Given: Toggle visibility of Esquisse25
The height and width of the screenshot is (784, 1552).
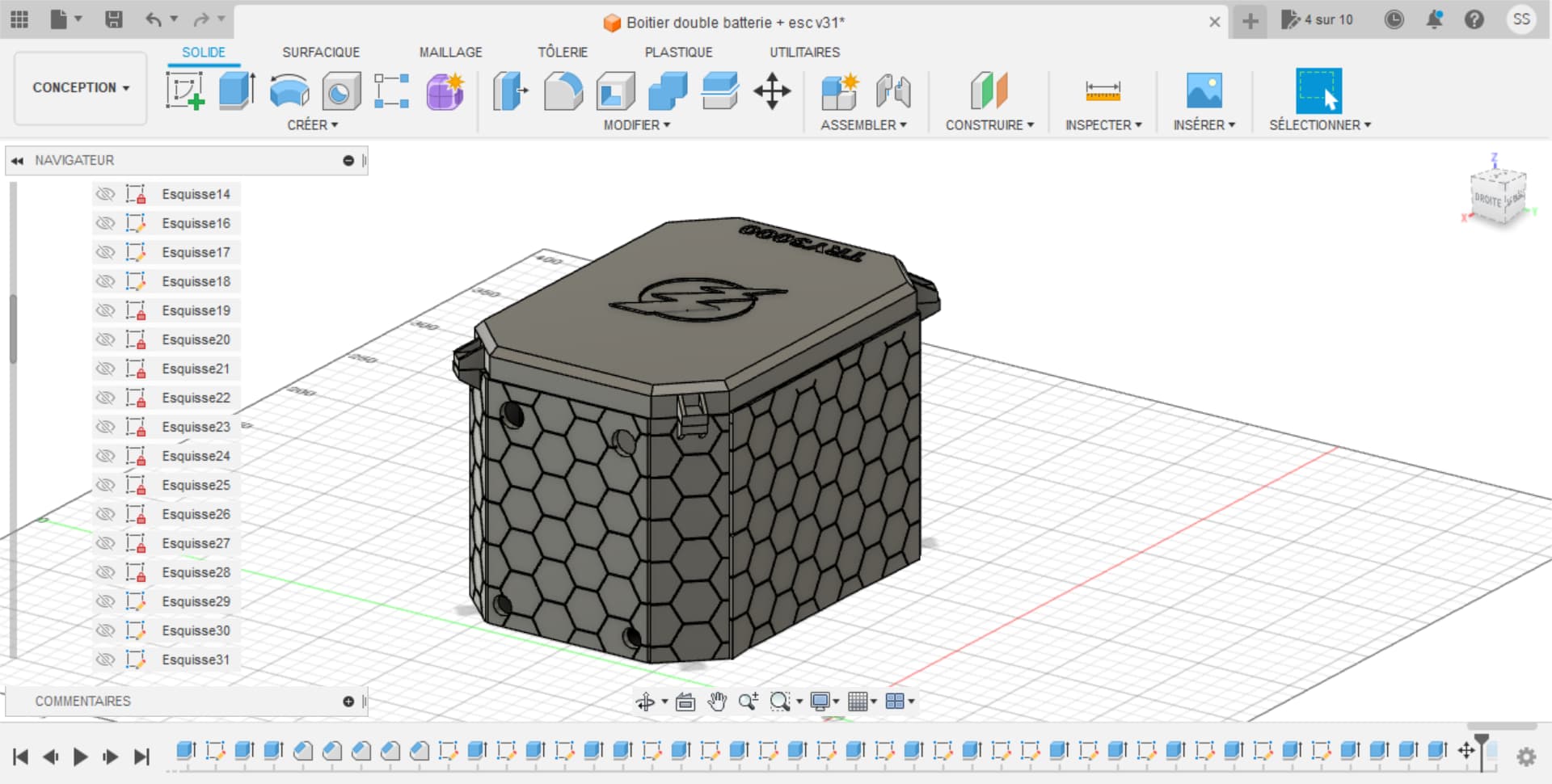Looking at the screenshot, I should 105,485.
